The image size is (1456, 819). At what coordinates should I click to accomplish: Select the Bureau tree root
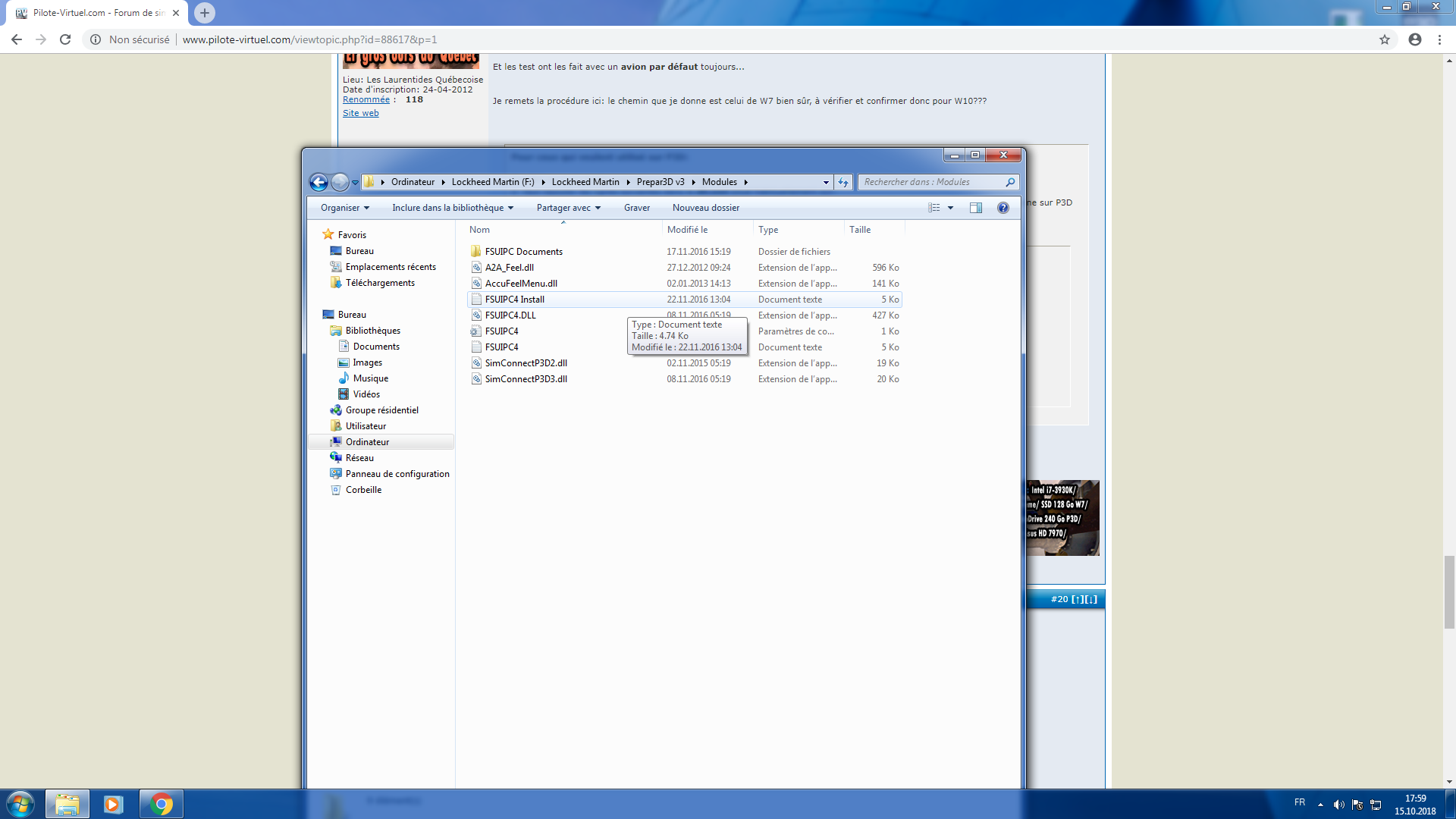(x=352, y=315)
